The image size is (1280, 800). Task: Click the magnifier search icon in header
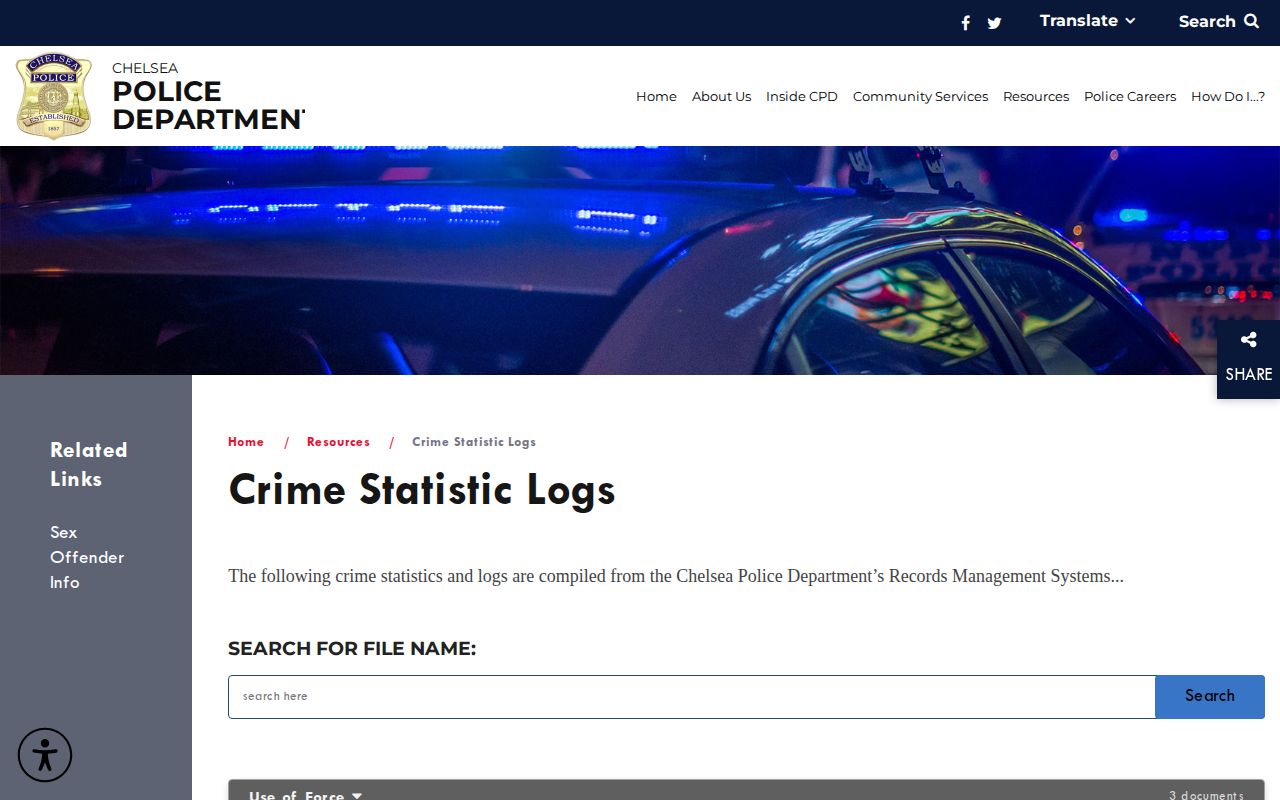(x=1251, y=21)
